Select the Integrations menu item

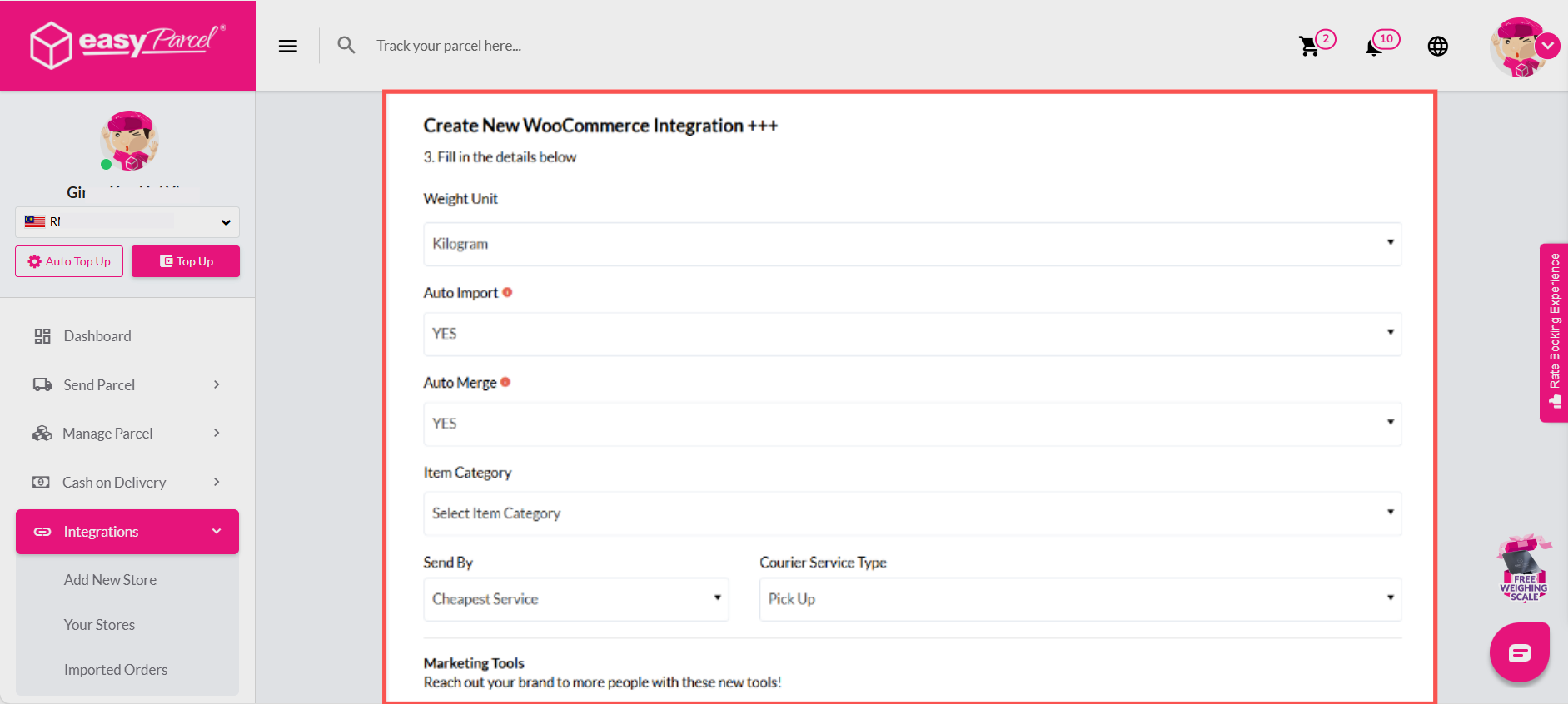click(x=127, y=532)
